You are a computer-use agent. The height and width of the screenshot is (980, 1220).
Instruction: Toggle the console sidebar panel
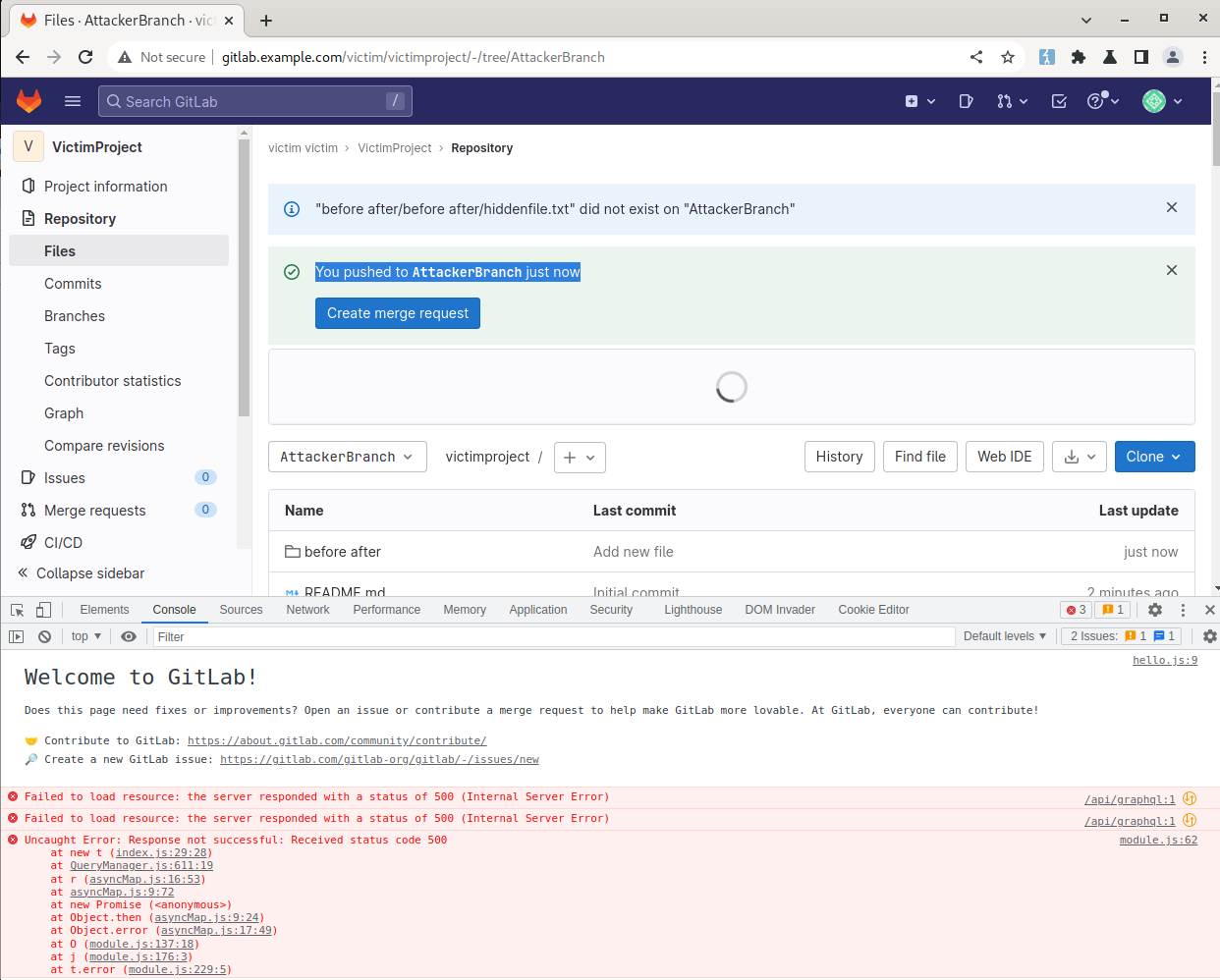(16, 636)
